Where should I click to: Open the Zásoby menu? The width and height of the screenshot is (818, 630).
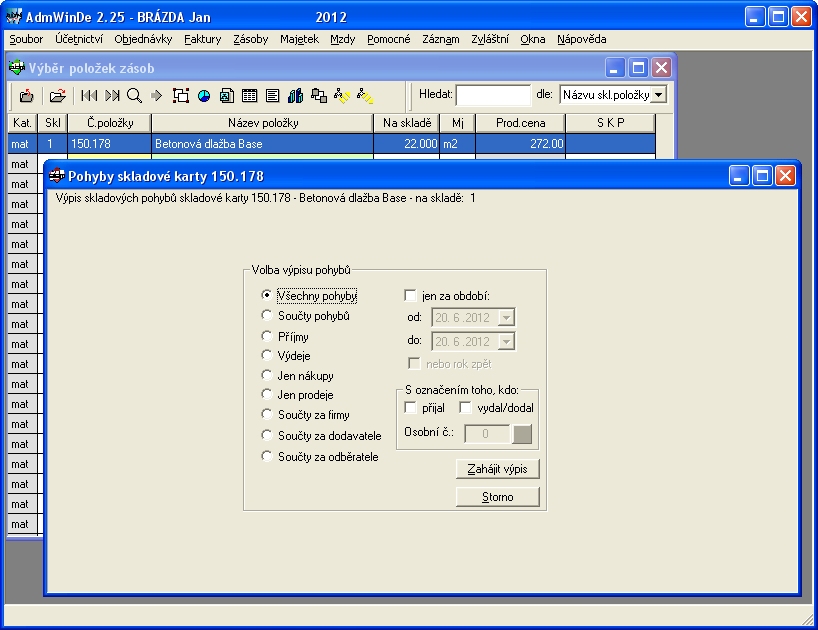pos(250,39)
